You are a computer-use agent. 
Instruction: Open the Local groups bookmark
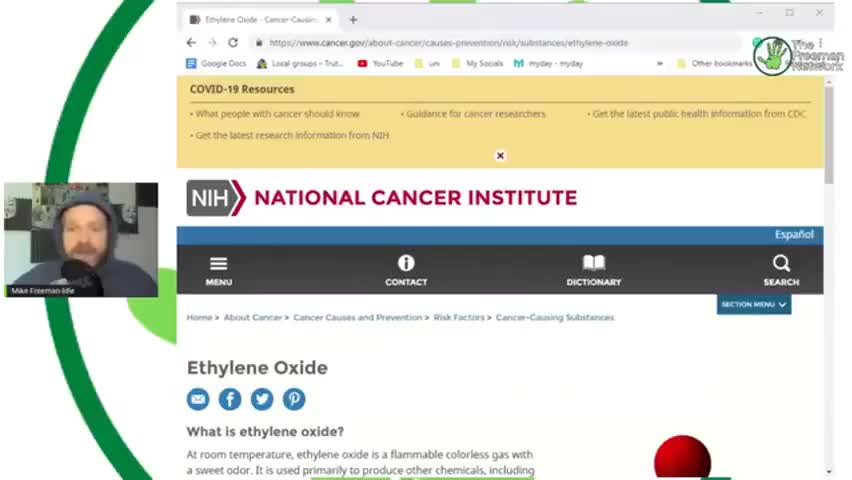pos(300,64)
